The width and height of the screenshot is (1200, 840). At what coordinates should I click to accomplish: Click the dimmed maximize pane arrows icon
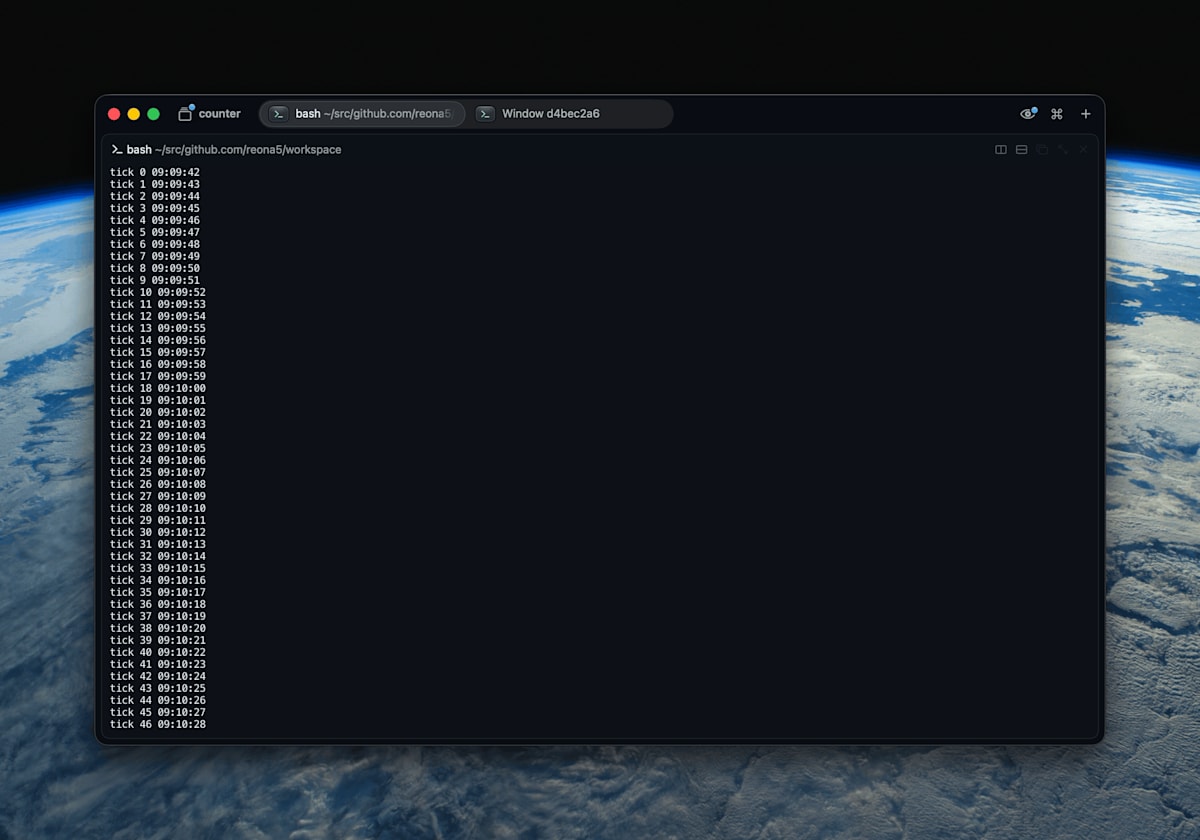[x=1063, y=150]
